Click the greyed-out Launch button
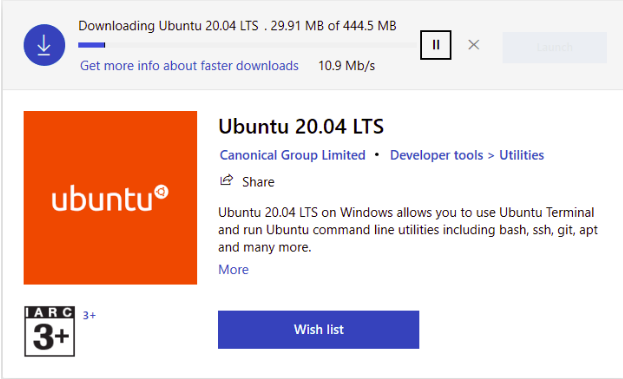The width and height of the screenshot is (623, 379). [555, 47]
